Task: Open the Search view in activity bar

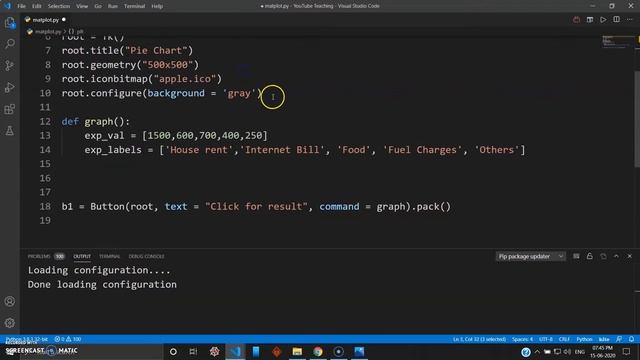Action: [10, 44]
